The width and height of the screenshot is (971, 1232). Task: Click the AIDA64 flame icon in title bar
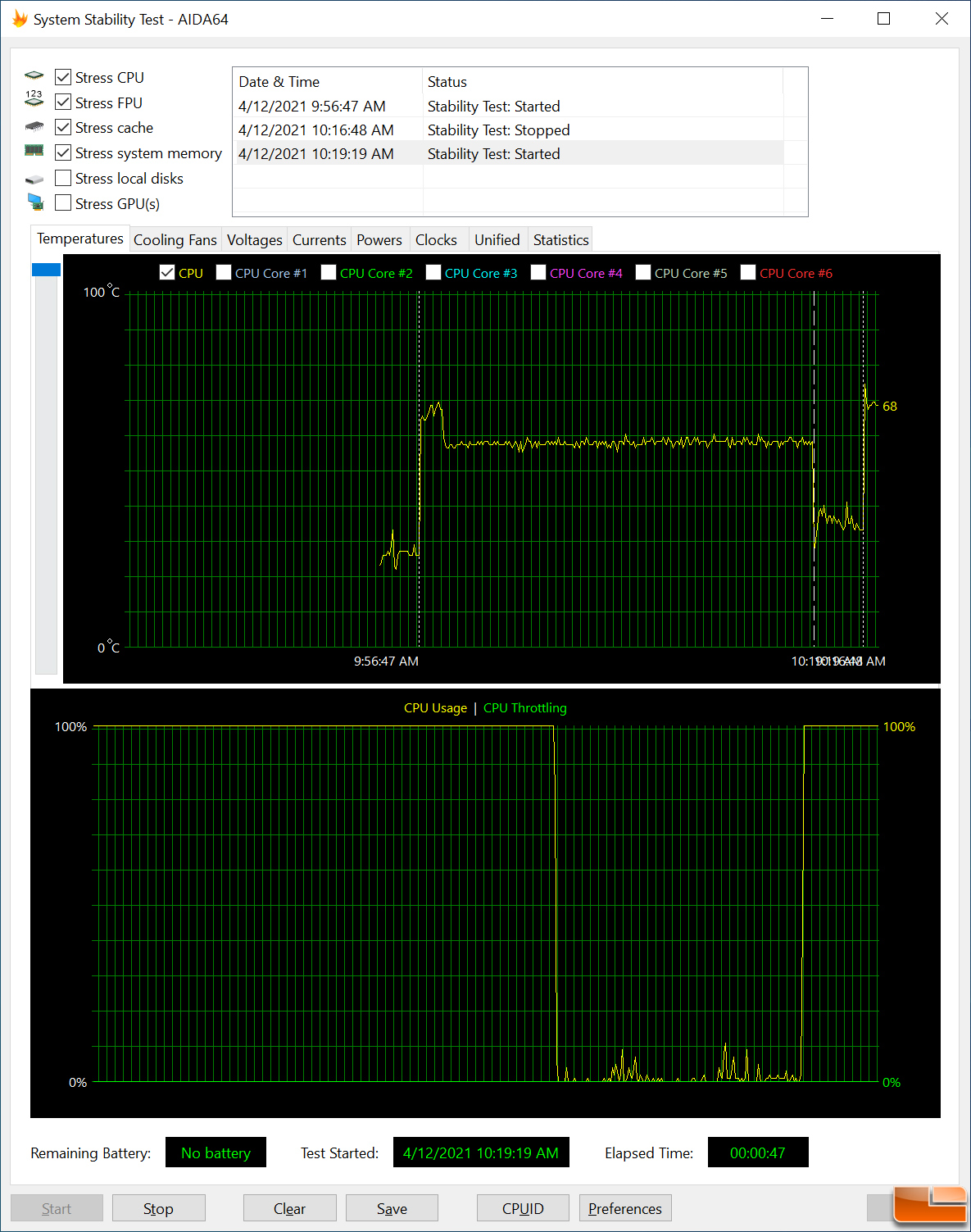pos(20,19)
